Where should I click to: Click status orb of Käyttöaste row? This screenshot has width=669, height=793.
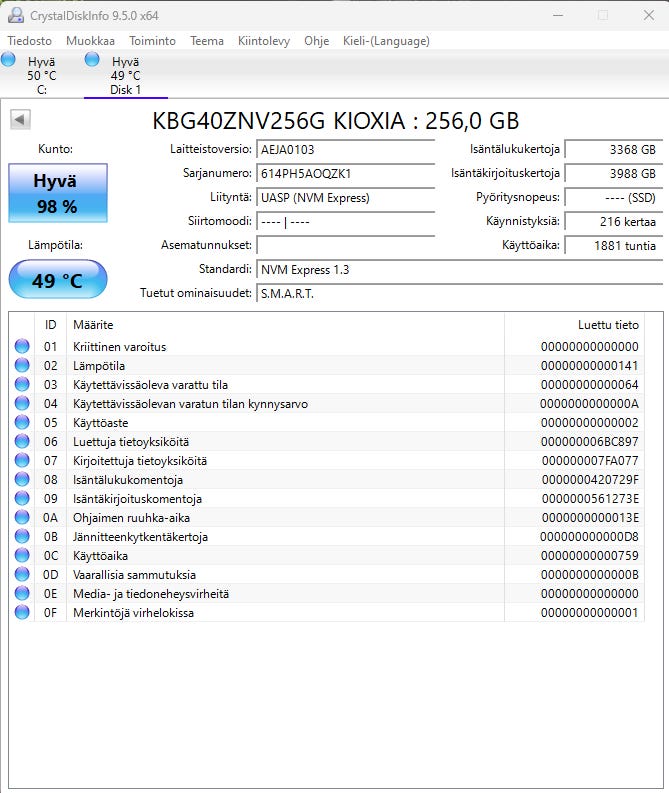coord(22,422)
